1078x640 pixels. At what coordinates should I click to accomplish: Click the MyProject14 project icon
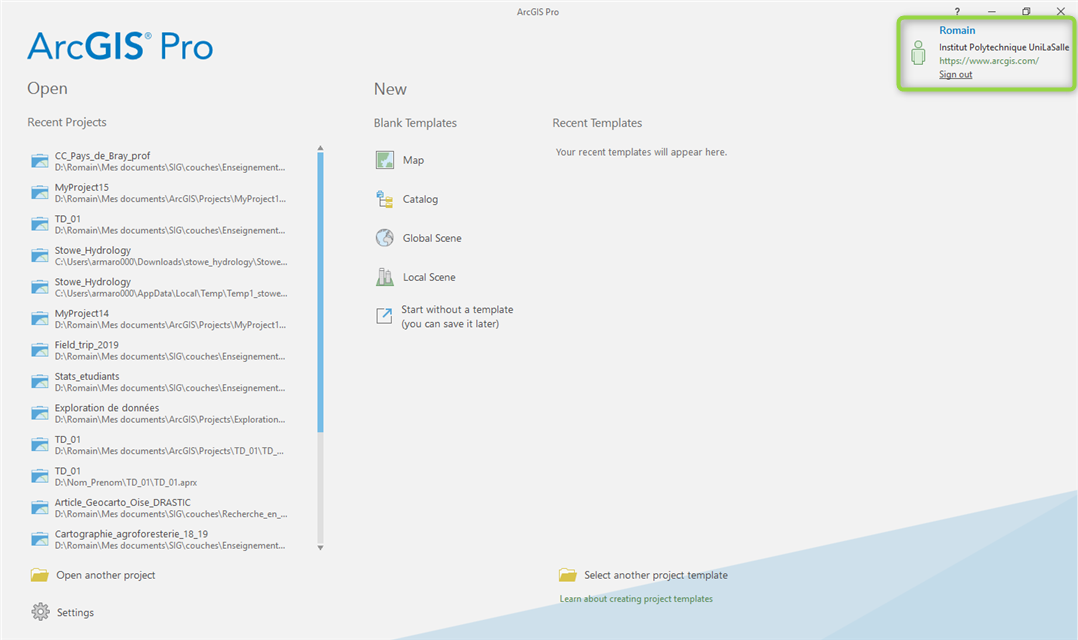[40, 318]
